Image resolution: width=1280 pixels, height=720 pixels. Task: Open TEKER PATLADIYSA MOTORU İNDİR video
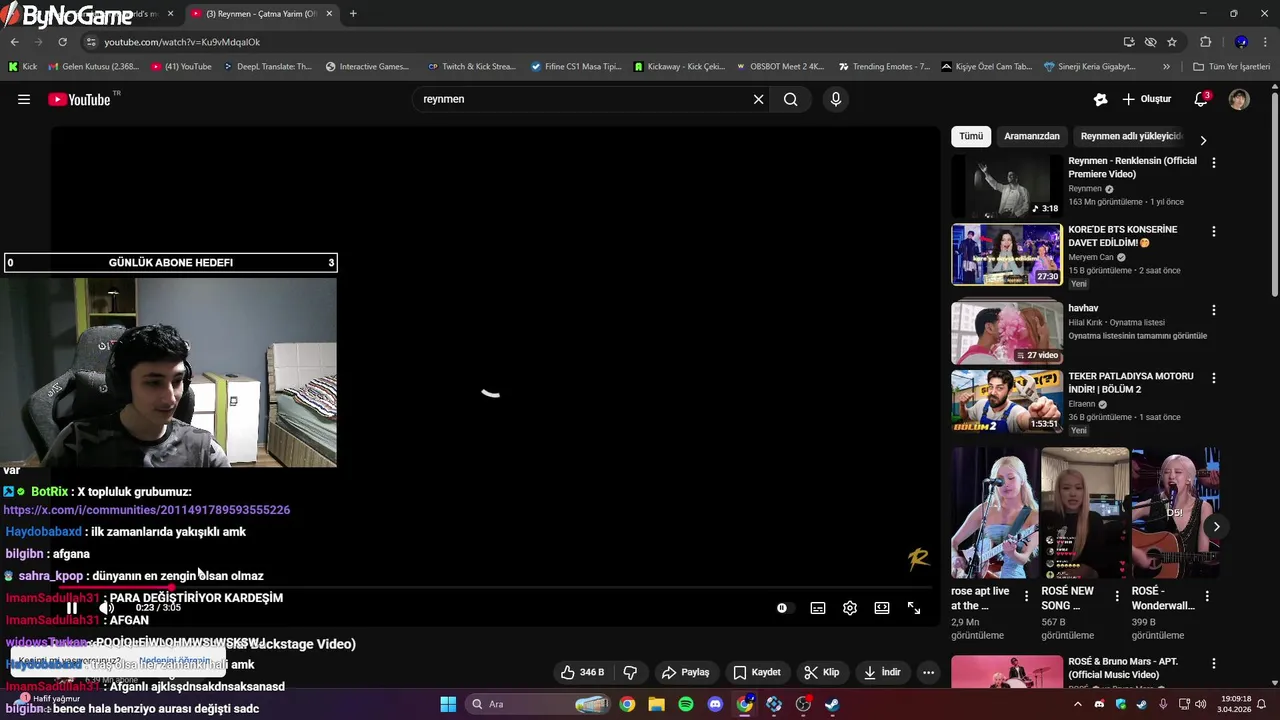tap(1007, 402)
